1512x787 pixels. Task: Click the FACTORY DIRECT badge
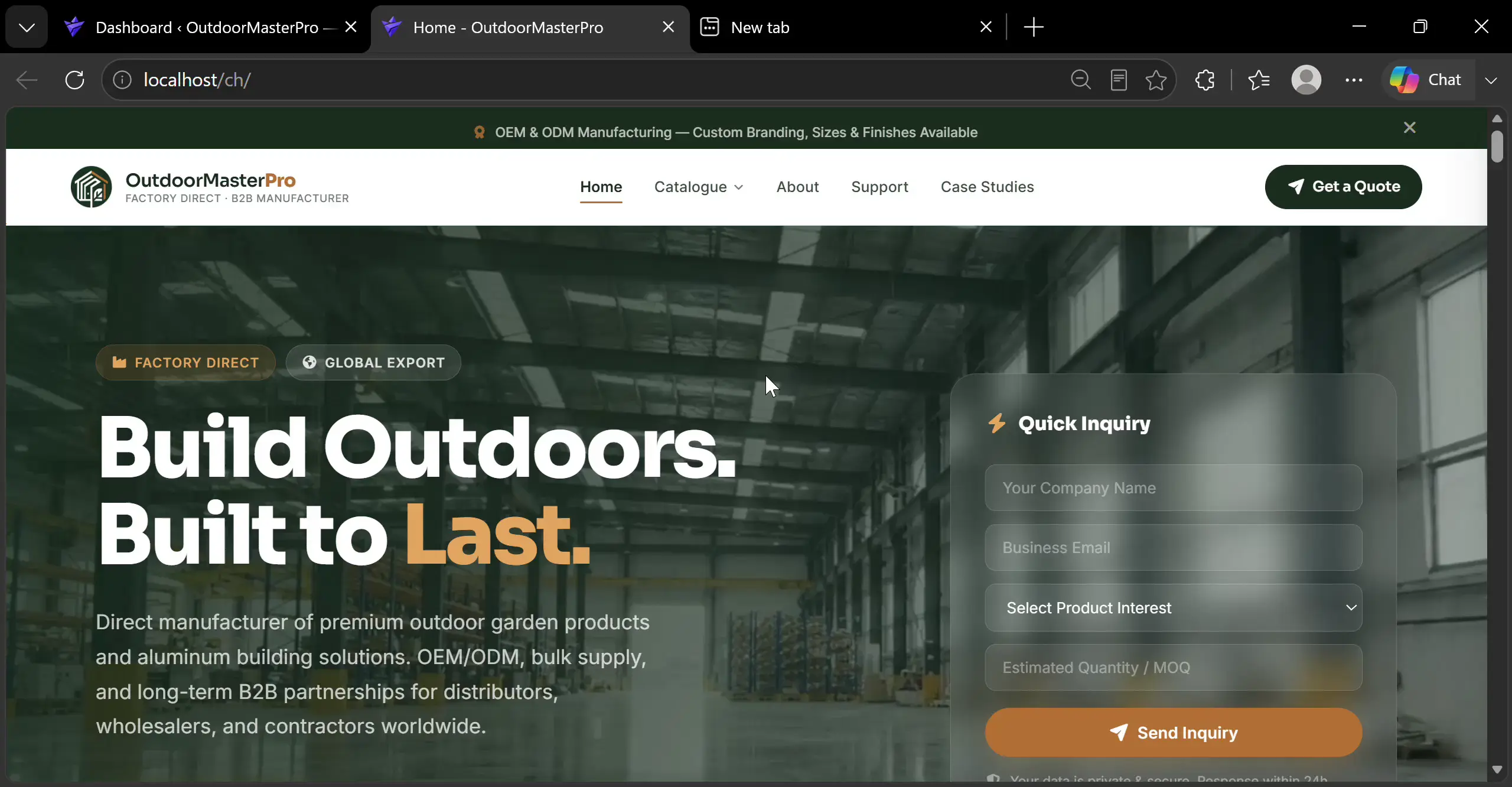pos(185,363)
